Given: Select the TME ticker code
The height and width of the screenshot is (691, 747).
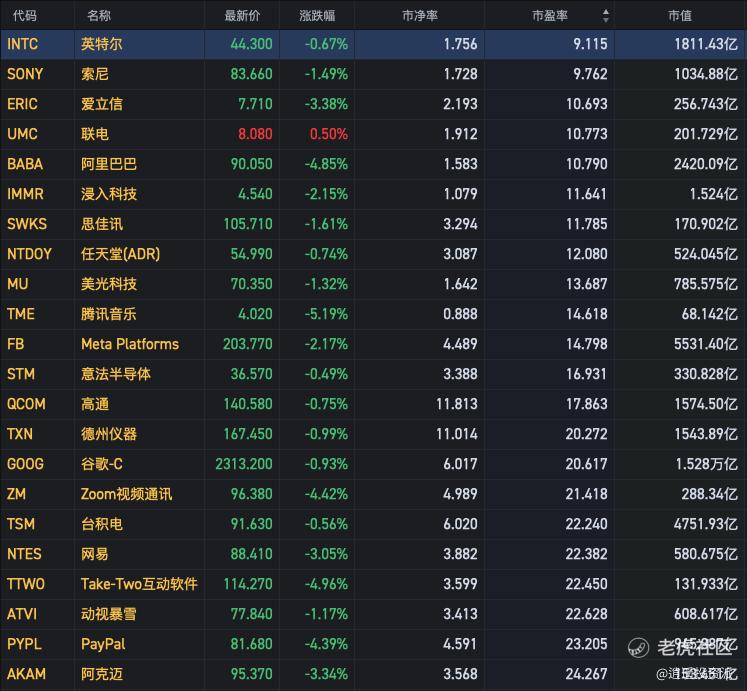Looking at the screenshot, I should point(20,315).
